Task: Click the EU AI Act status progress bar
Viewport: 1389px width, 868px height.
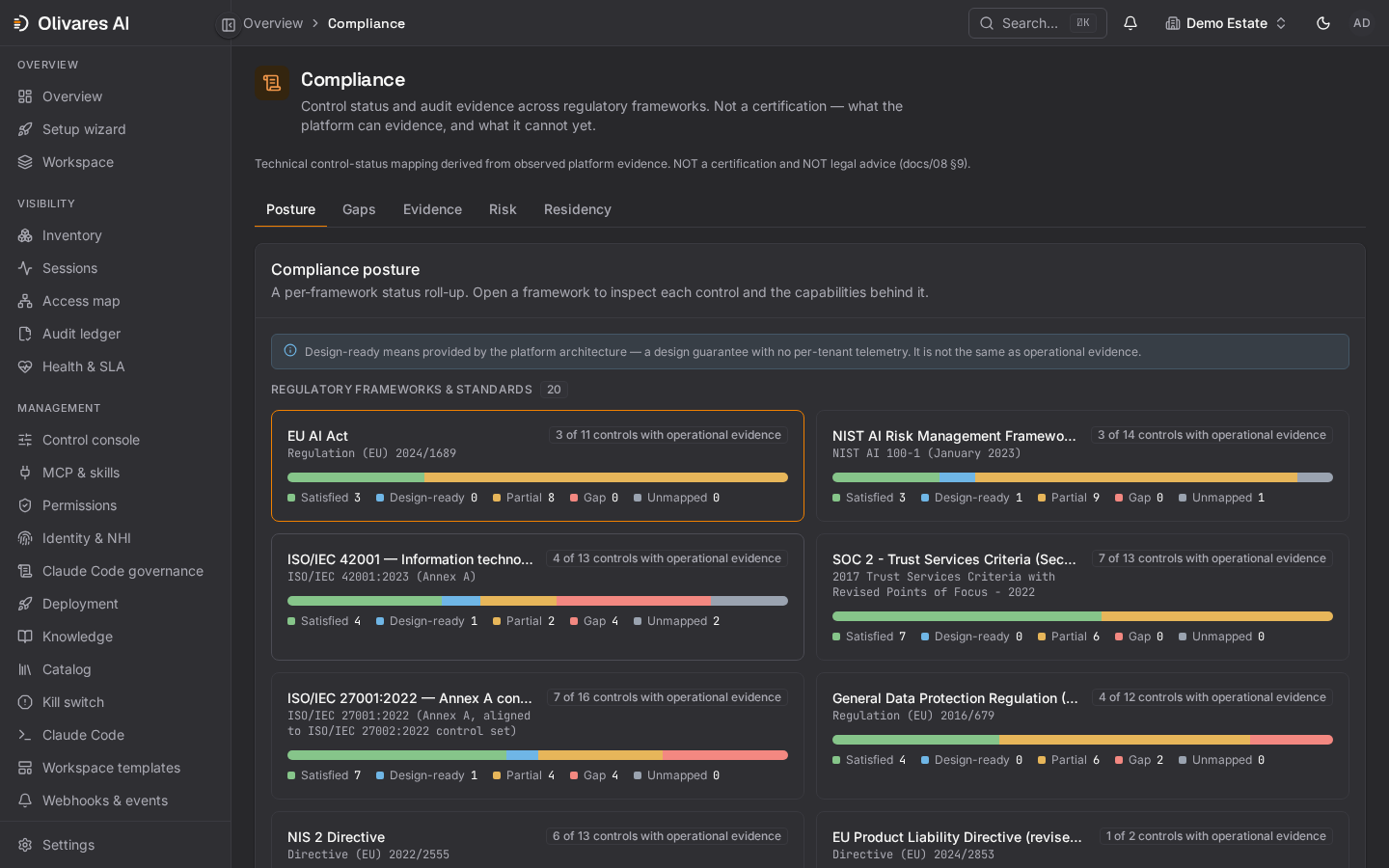Action: pyautogui.click(x=537, y=477)
